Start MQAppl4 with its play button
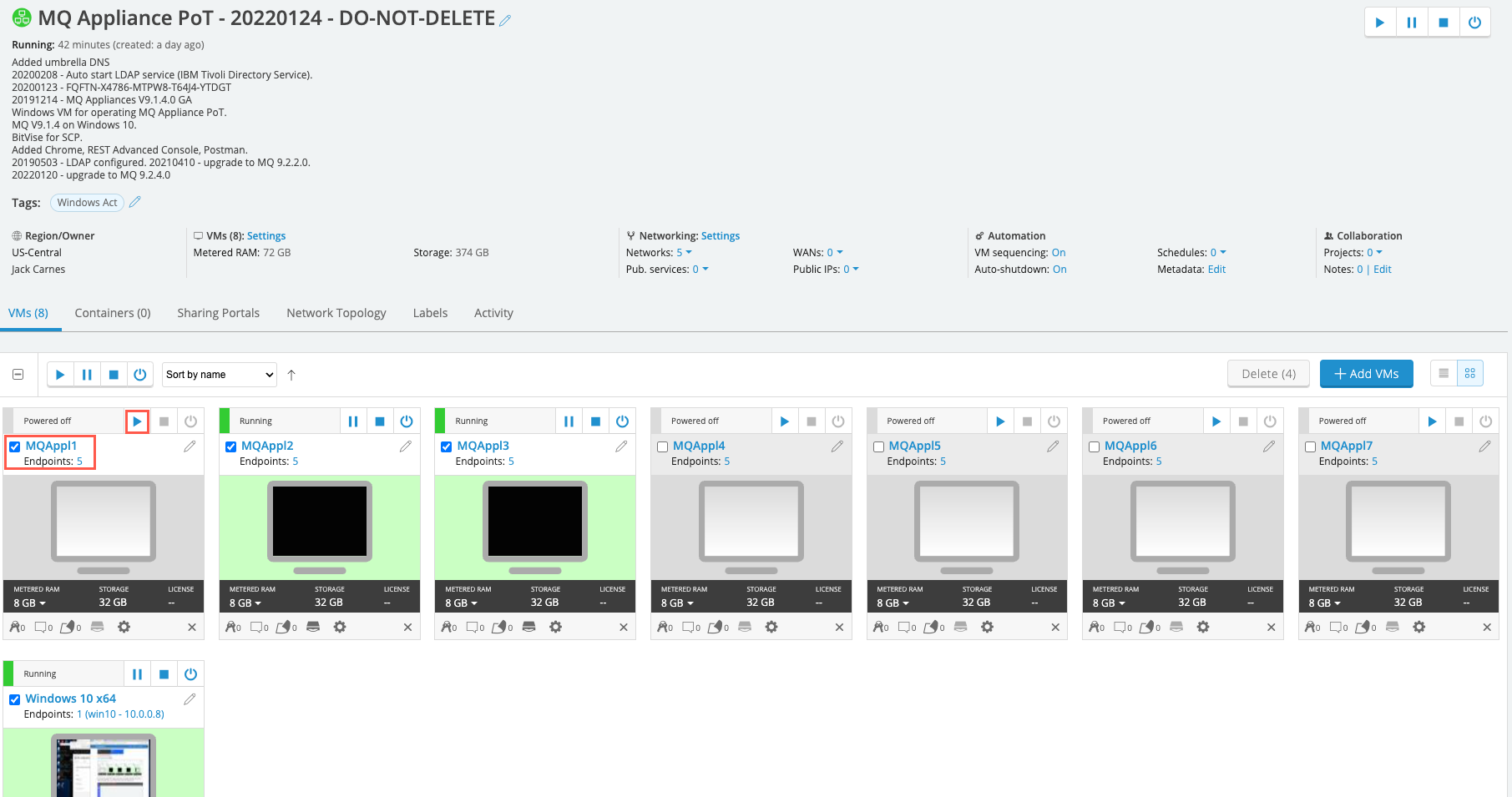The image size is (1512, 797). point(785,421)
